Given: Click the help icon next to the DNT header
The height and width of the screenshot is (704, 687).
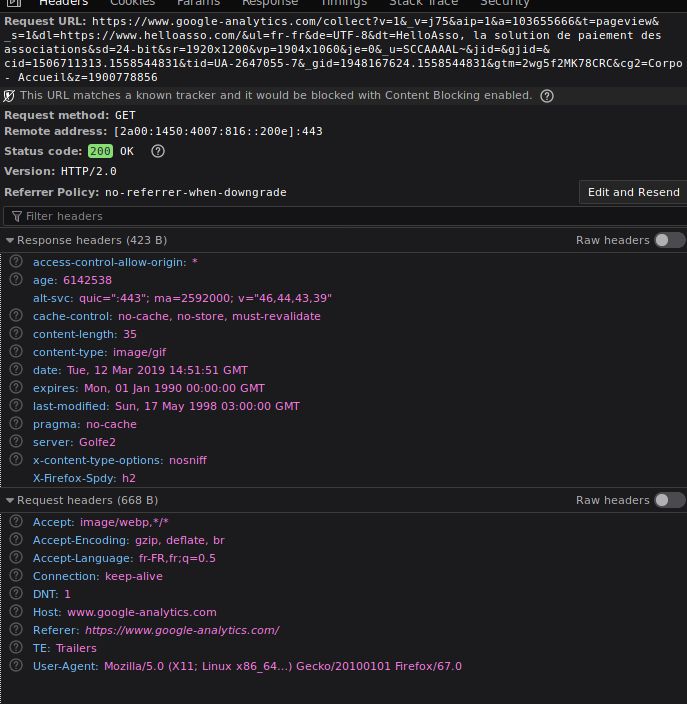Looking at the screenshot, I should coord(16,594).
